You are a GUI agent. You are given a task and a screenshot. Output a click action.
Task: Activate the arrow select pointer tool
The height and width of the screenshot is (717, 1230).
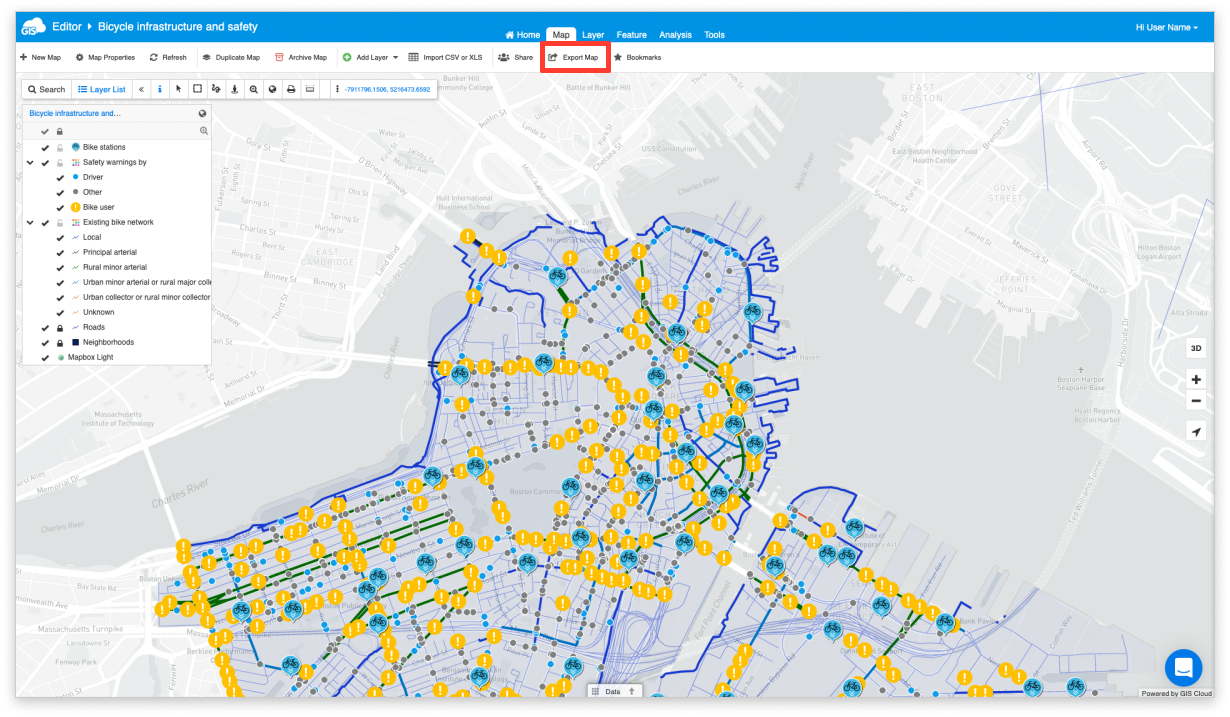click(x=178, y=89)
